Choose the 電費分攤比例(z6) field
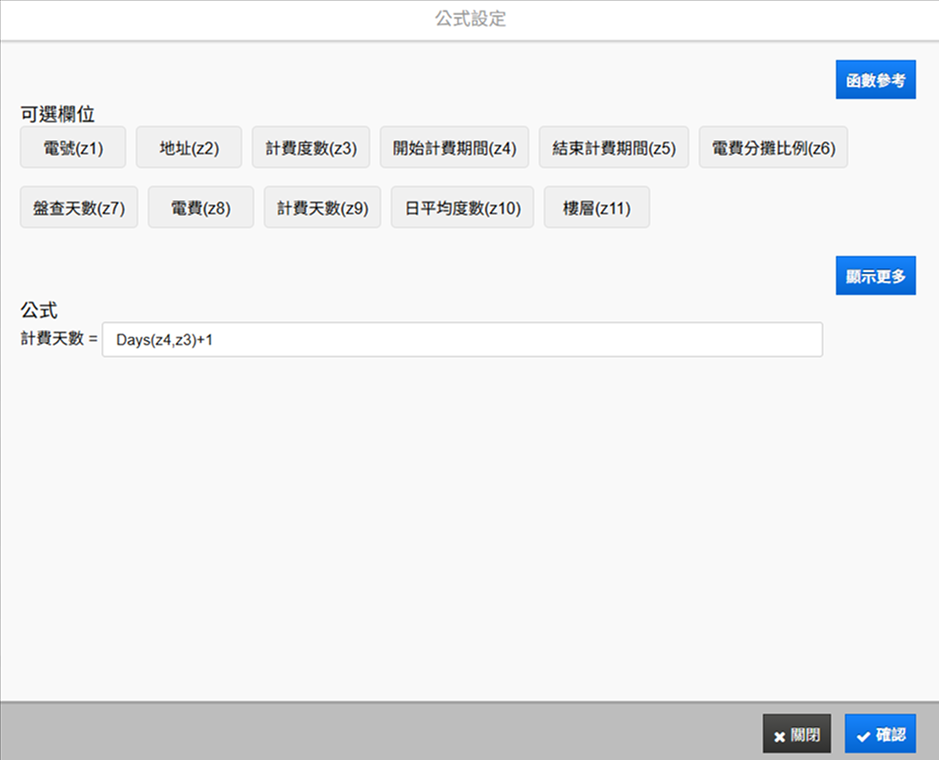Viewport: 939px width, 760px height. click(773, 148)
